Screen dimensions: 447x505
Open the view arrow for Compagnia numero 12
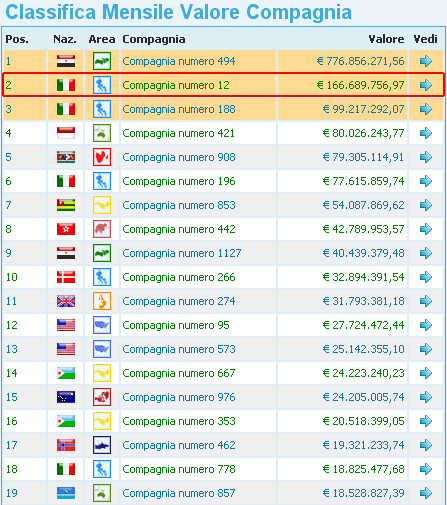click(x=426, y=85)
